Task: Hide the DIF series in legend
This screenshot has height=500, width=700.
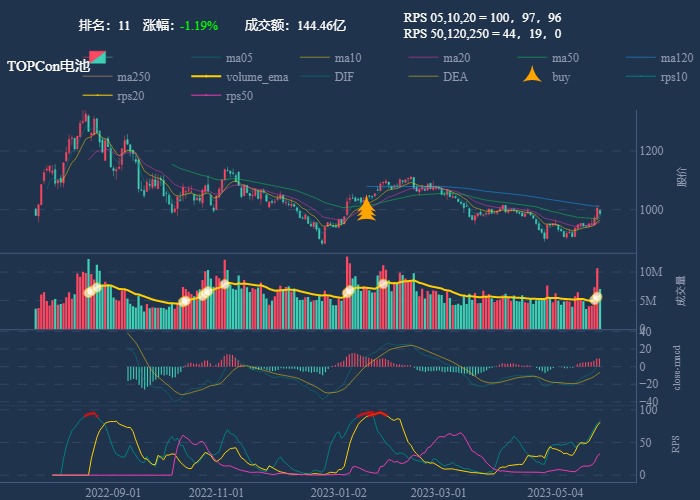Action: click(343, 77)
